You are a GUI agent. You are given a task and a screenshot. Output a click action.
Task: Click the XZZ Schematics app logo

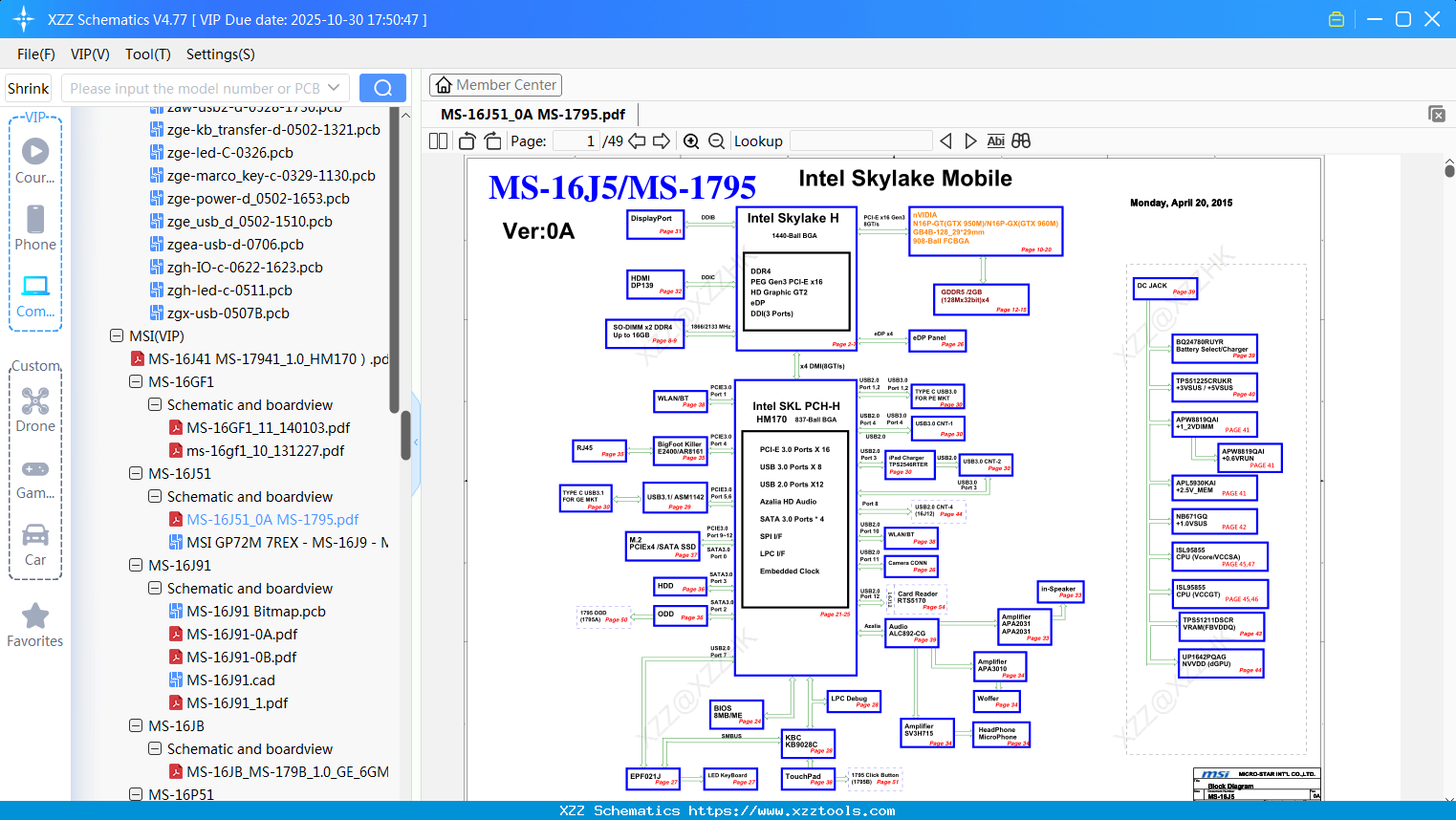tap(23, 19)
